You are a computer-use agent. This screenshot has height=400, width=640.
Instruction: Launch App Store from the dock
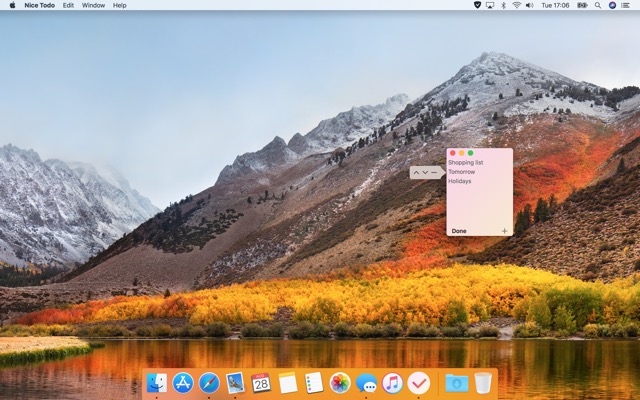tap(183, 383)
